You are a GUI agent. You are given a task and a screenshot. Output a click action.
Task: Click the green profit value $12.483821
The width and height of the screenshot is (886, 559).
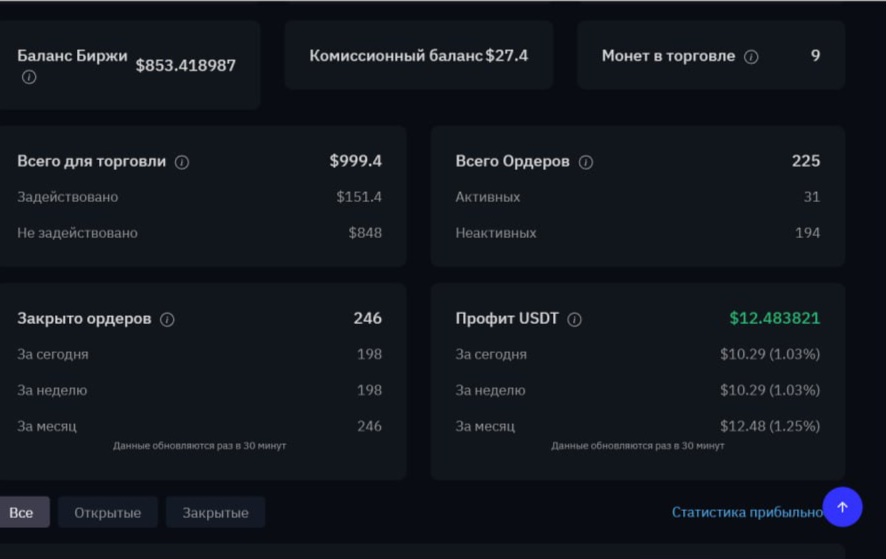[775, 318]
